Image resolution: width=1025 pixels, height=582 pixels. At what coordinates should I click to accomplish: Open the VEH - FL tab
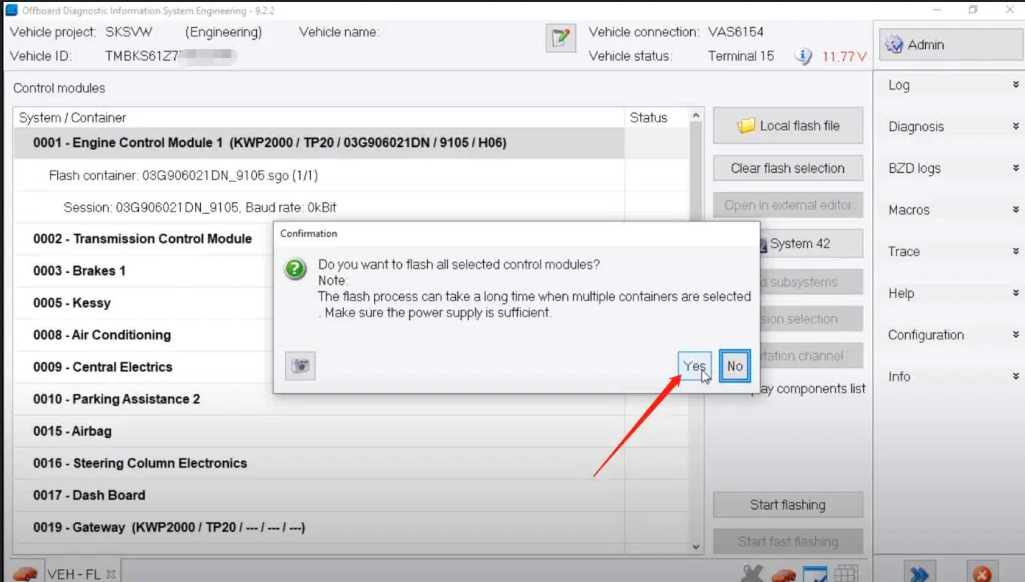coord(74,574)
